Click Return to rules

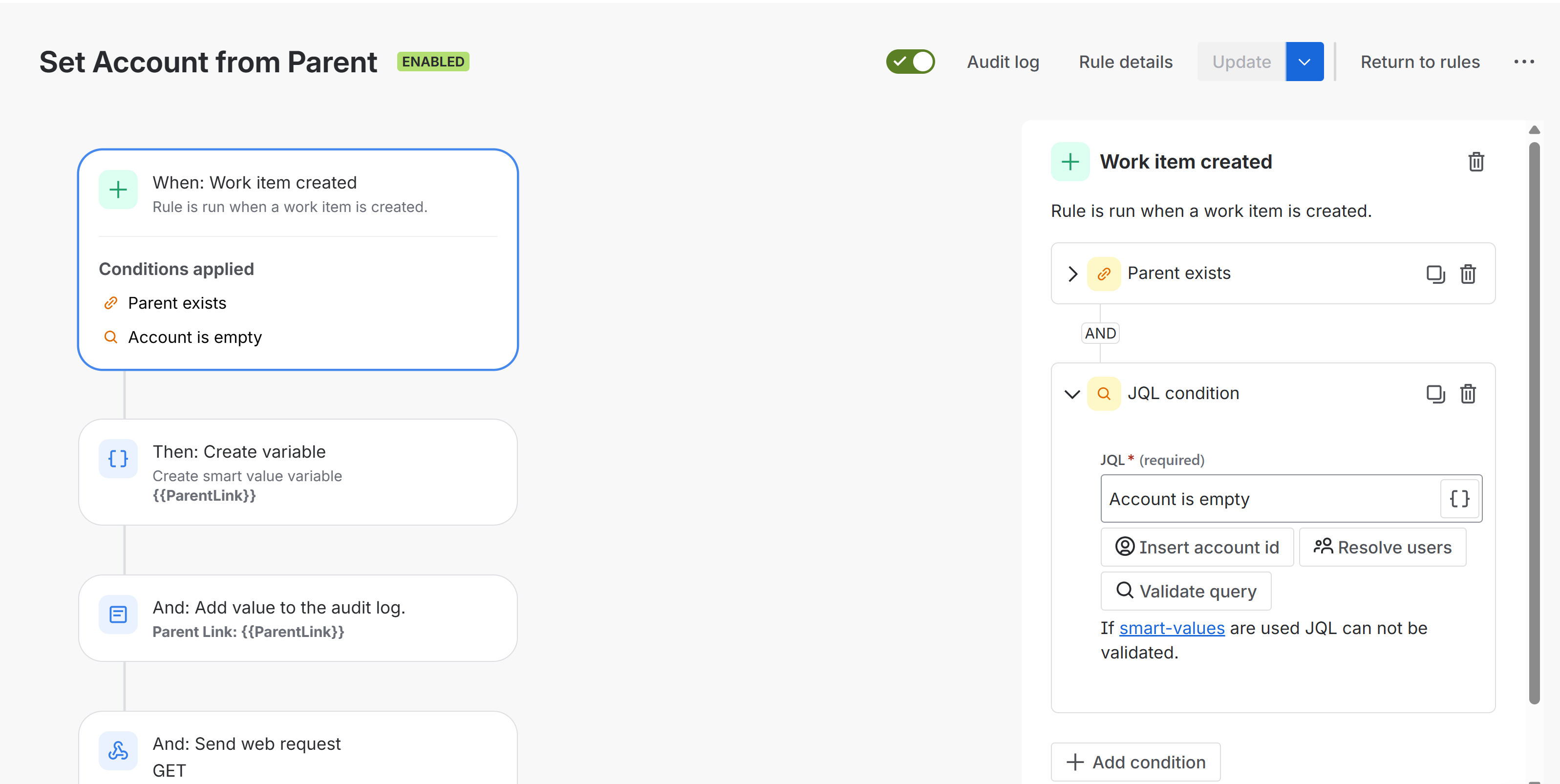pyautogui.click(x=1419, y=62)
